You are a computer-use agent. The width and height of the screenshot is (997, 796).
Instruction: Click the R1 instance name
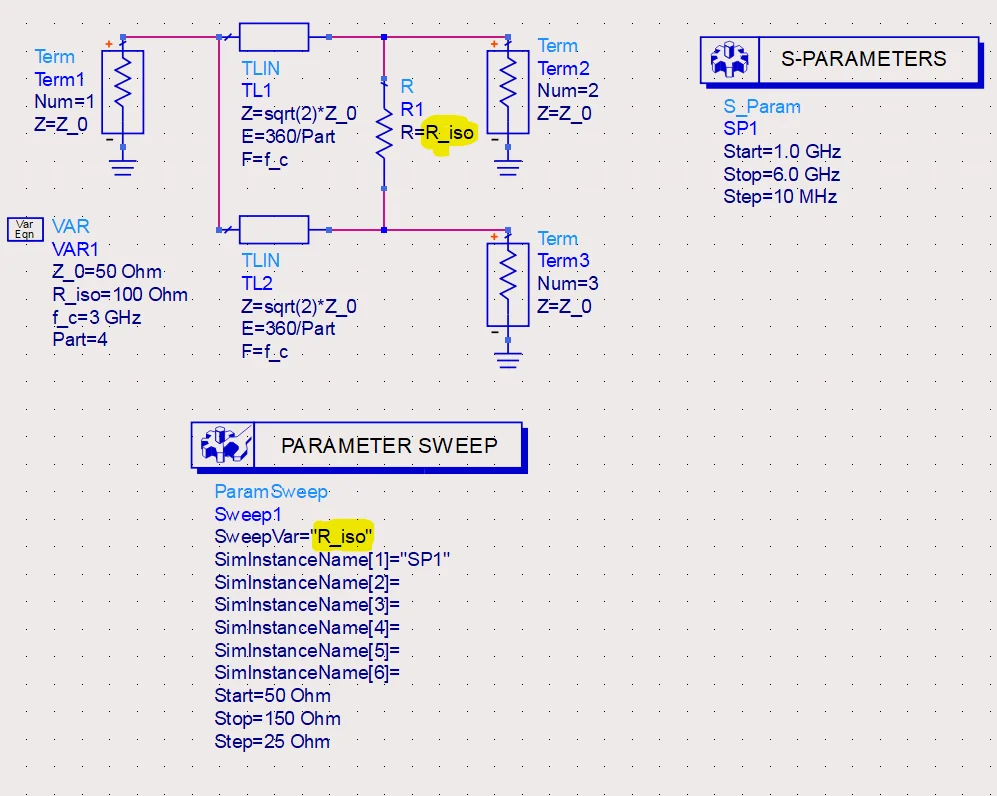[412, 109]
